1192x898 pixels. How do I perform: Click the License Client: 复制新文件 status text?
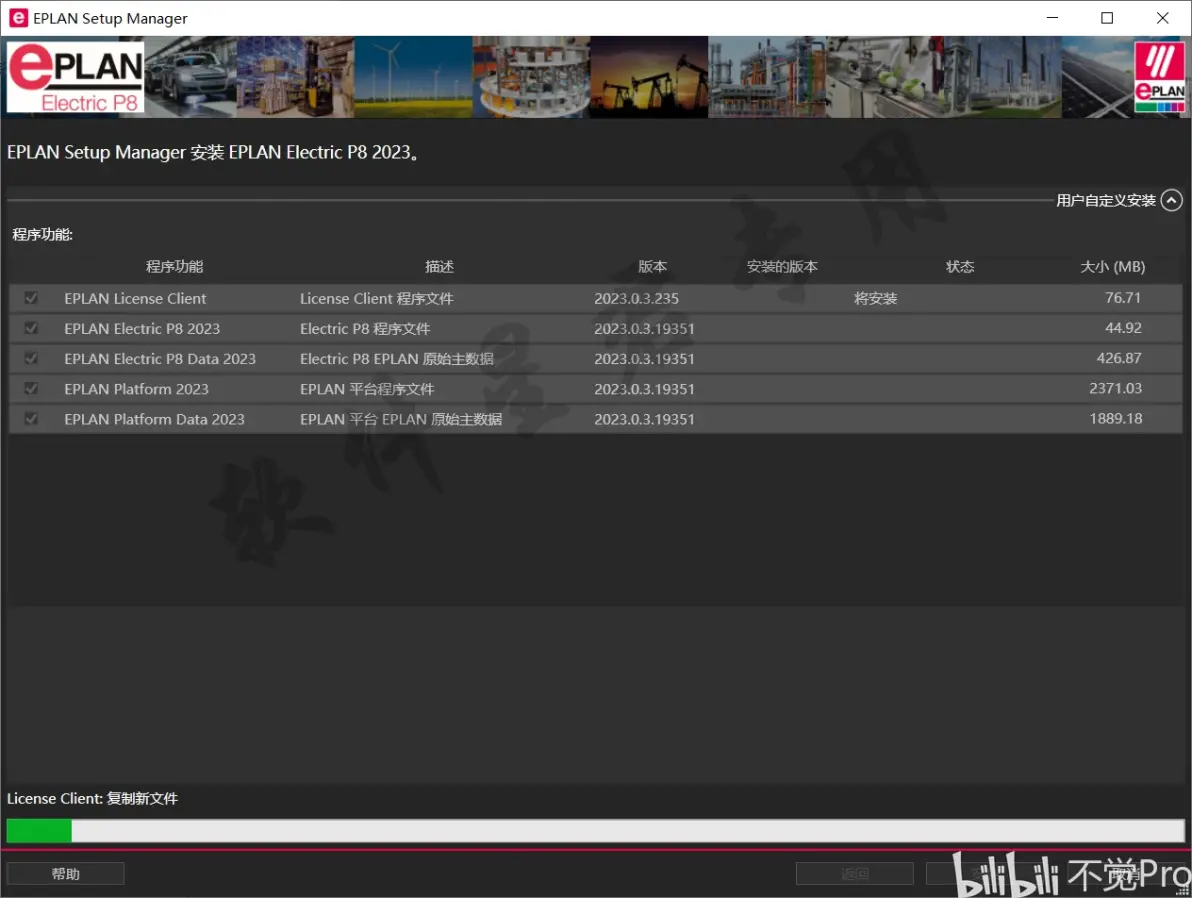[x=92, y=798]
